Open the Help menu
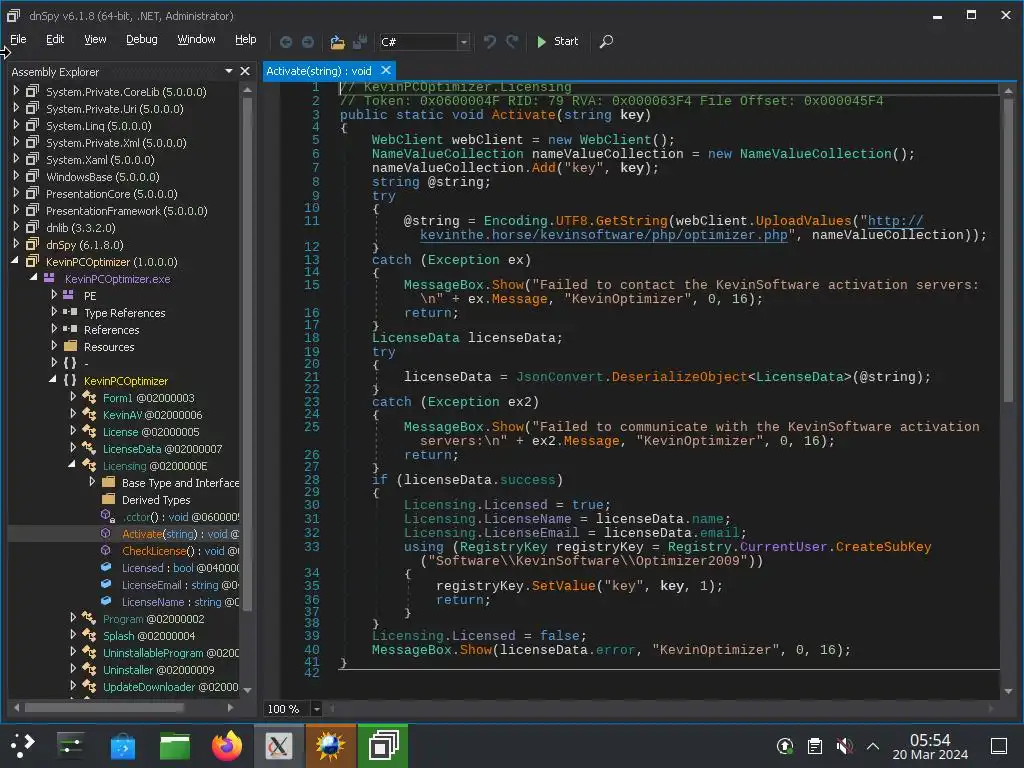The image size is (1024, 768). (x=246, y=39)
